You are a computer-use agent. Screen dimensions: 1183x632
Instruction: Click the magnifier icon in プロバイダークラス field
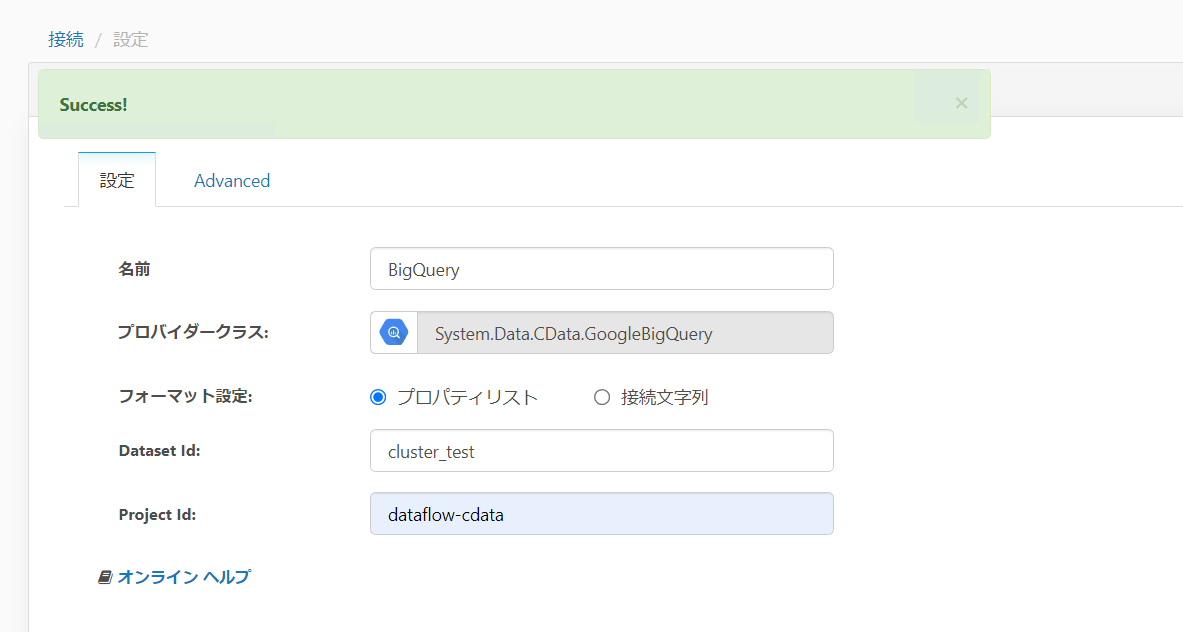[393, 332]
